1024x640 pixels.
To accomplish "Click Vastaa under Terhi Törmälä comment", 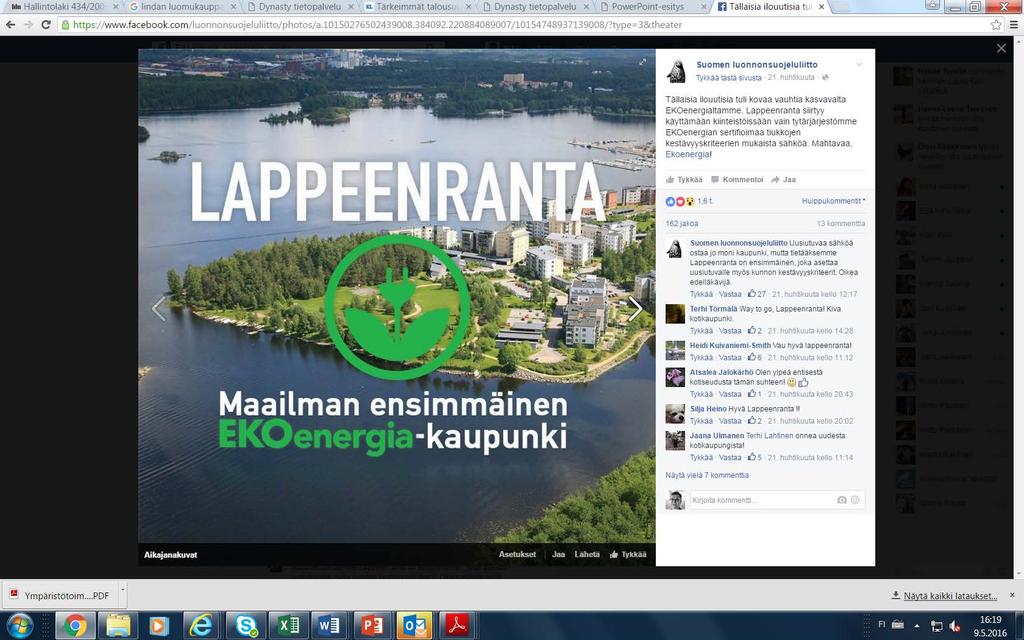I will [730, 331].
